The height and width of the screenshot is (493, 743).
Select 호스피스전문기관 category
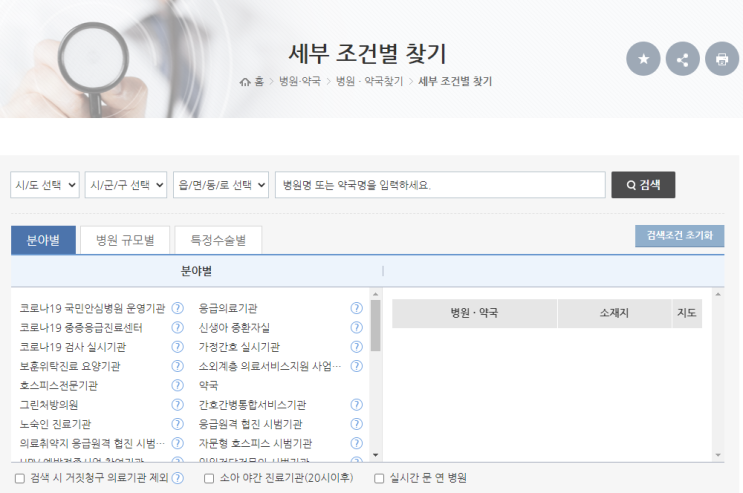coord(59,385)
